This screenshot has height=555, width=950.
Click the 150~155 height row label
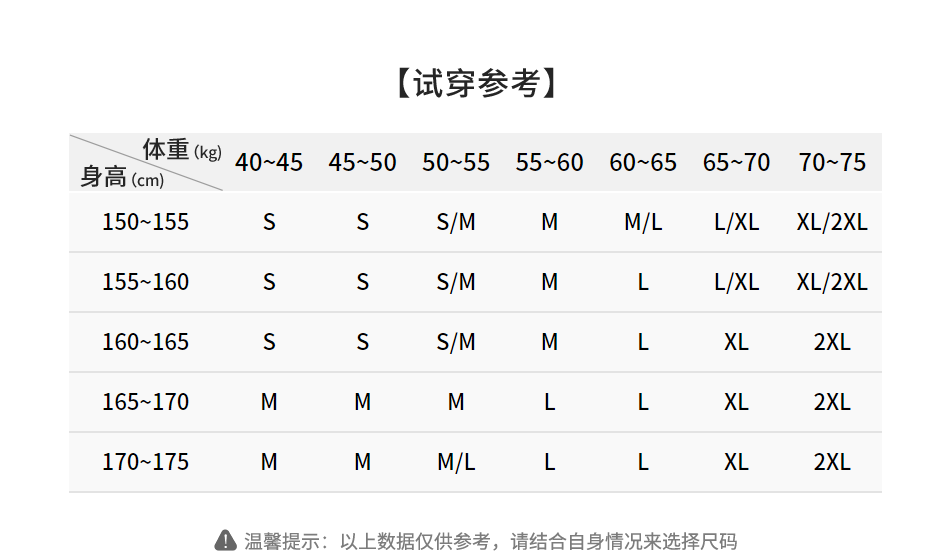pyautogui.click(x=145, y=222)
